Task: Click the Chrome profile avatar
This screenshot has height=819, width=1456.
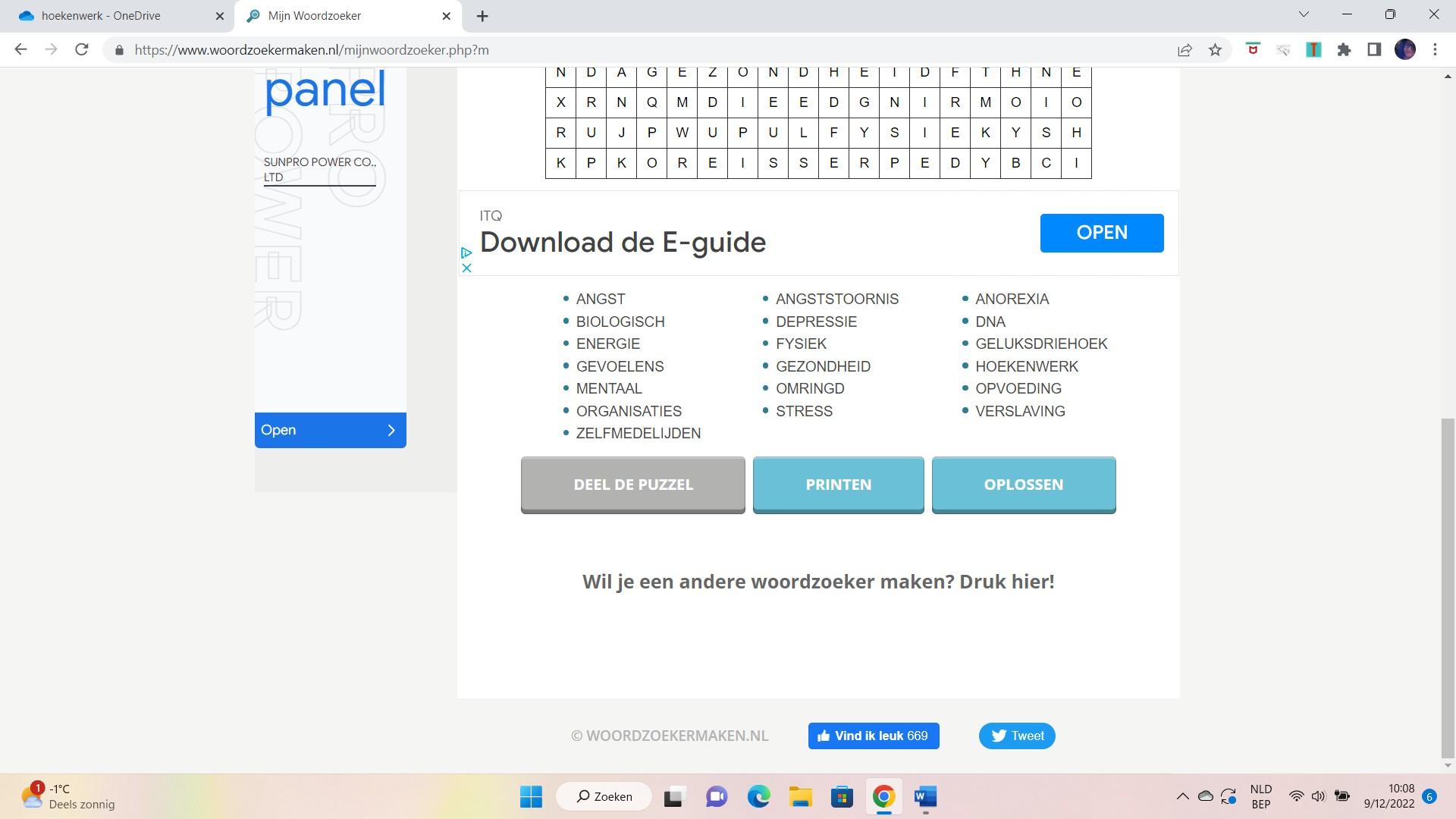Action: pos(1404,50)
